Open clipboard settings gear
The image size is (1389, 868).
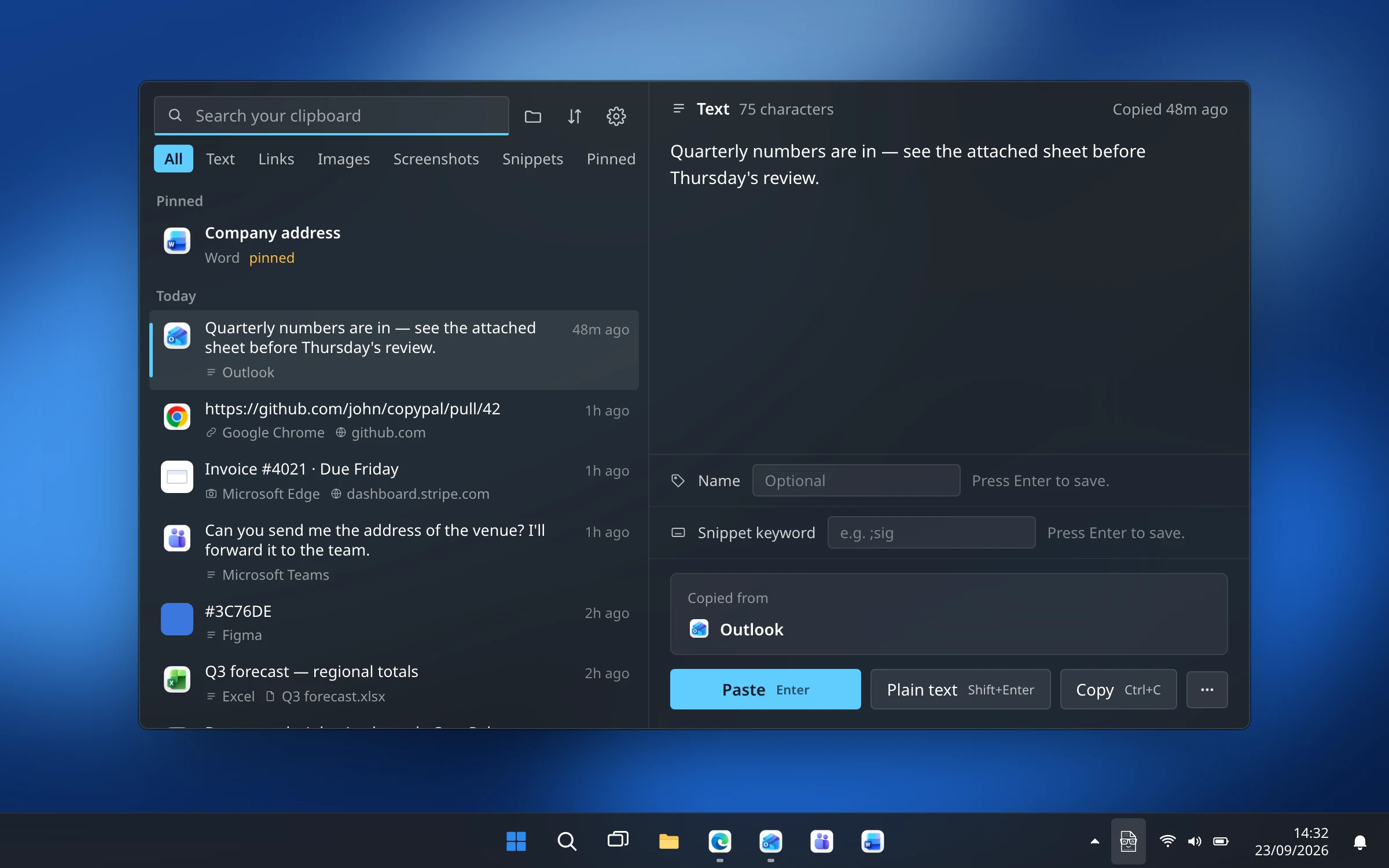616,116
